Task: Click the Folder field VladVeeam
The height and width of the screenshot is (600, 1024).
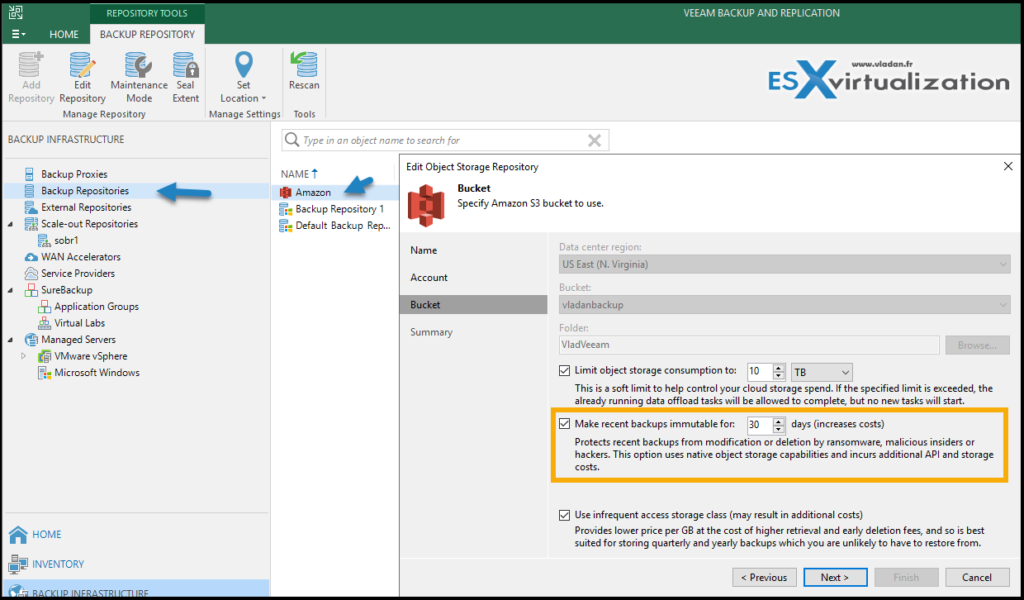Action: (x=749, y=345)
